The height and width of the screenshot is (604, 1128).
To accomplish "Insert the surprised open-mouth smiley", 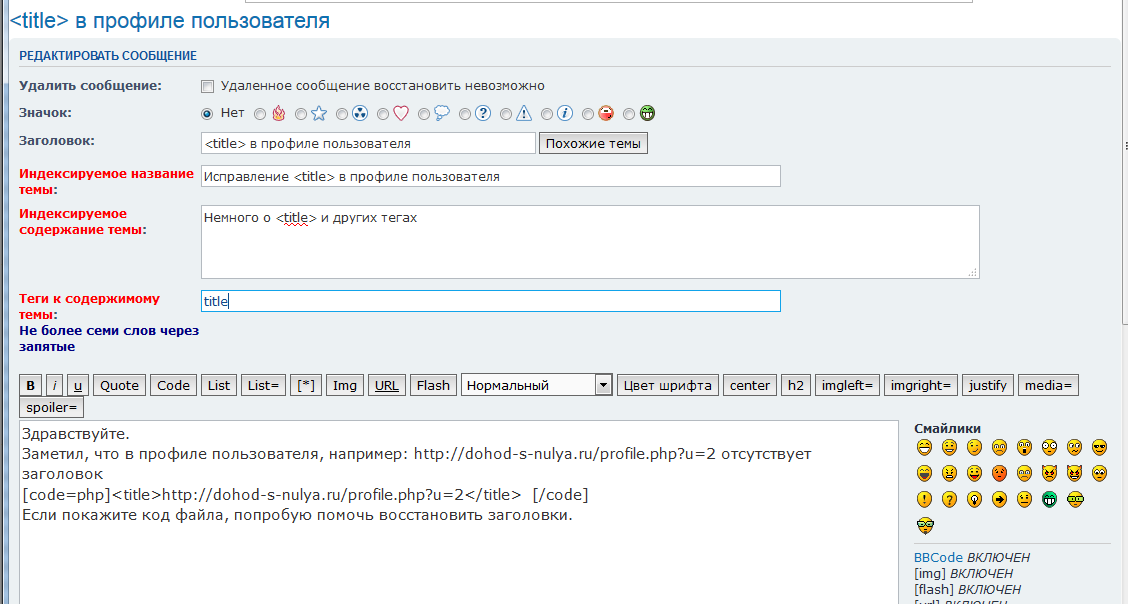I will 1024,447.
